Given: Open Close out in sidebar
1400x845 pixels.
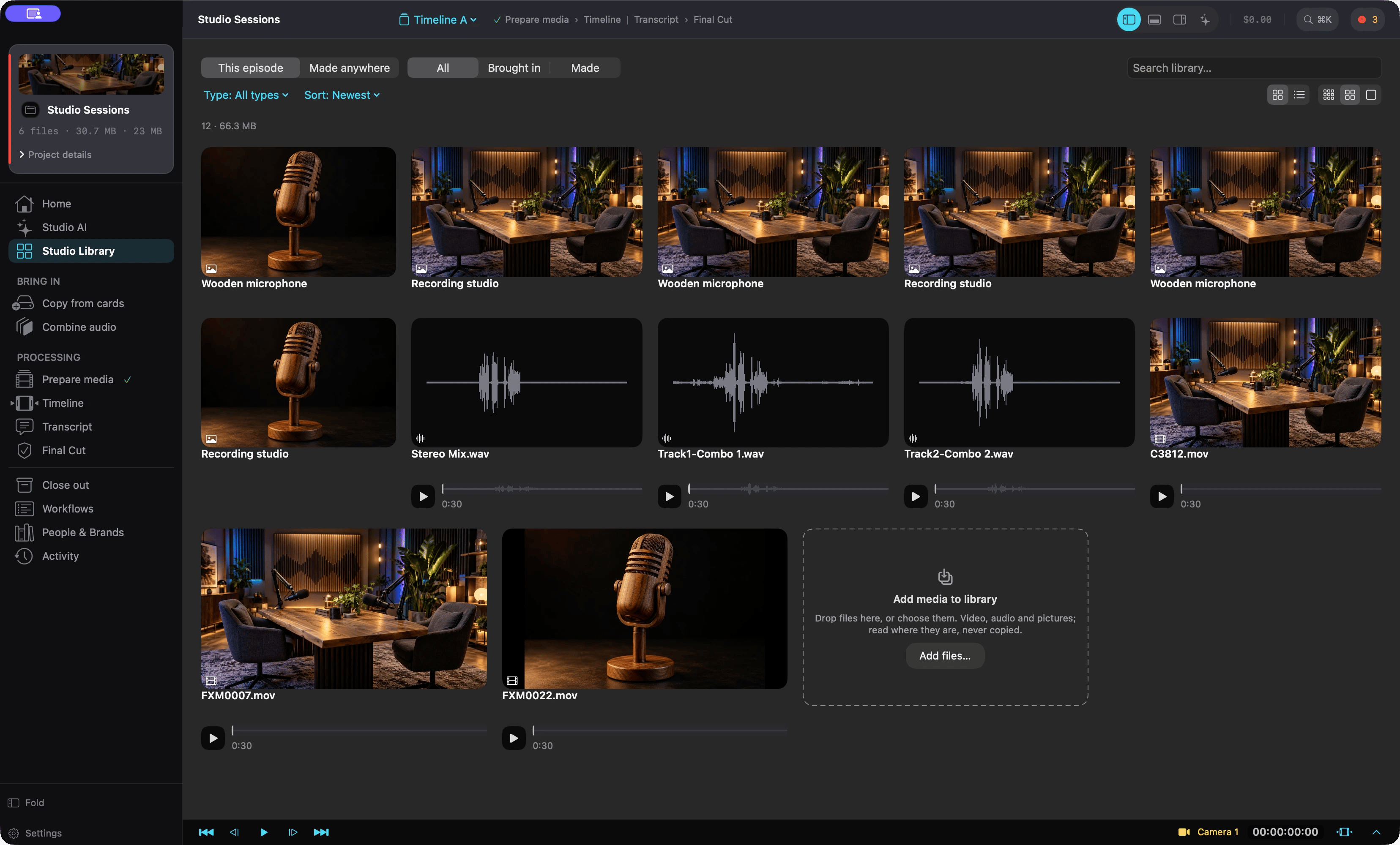Looking at the screenshot, I should [91, 485].
